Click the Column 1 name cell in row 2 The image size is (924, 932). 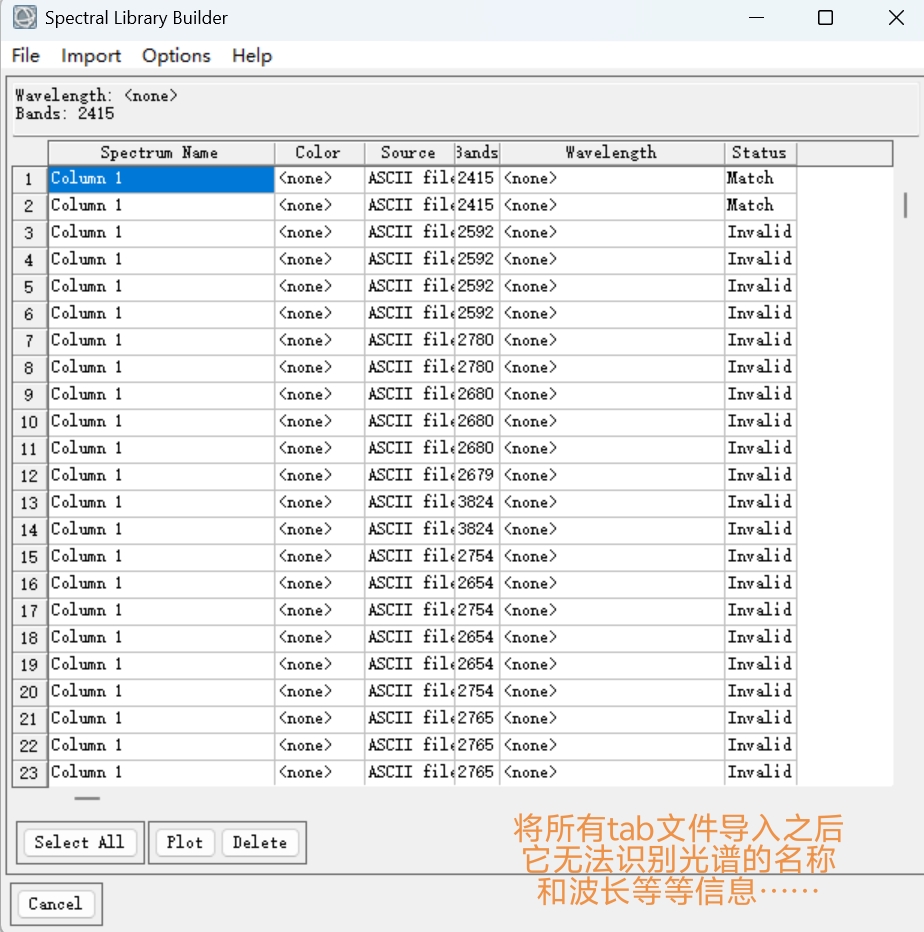click(x=161, y=206)
